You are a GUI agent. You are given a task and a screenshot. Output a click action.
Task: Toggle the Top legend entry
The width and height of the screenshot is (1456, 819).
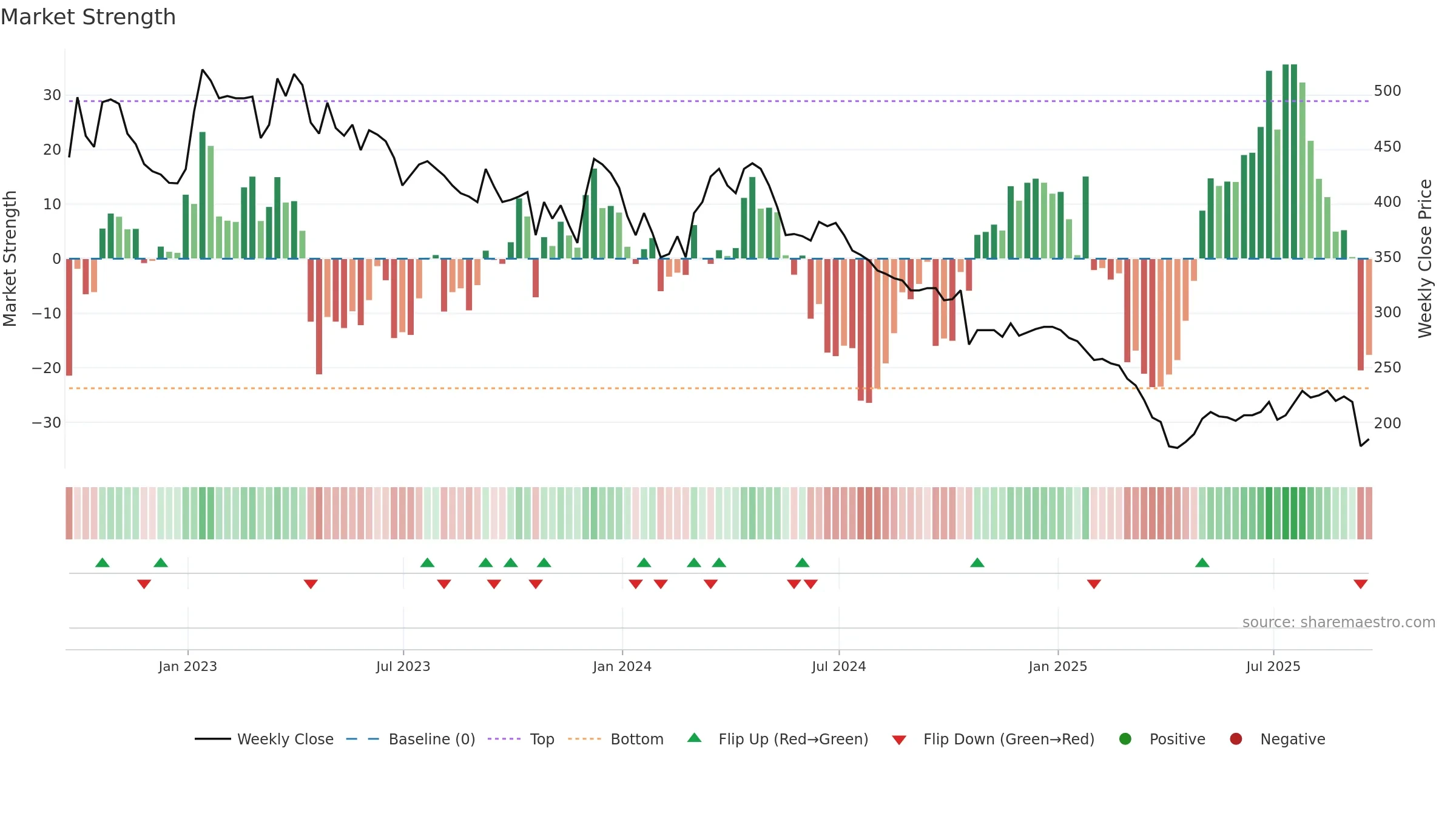tap(521, 739)
